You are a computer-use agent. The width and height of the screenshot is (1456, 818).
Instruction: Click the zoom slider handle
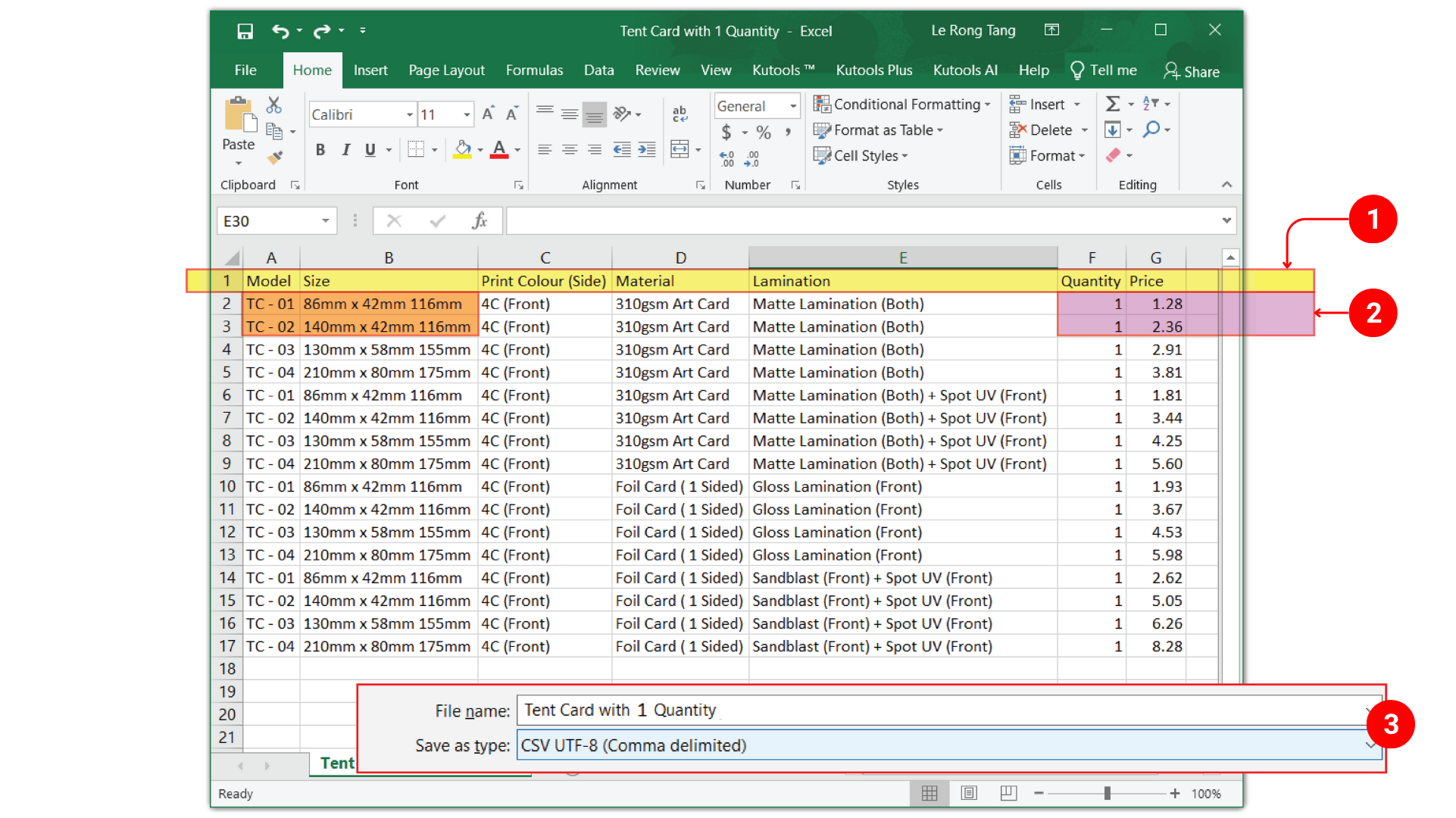(1107, 793)
